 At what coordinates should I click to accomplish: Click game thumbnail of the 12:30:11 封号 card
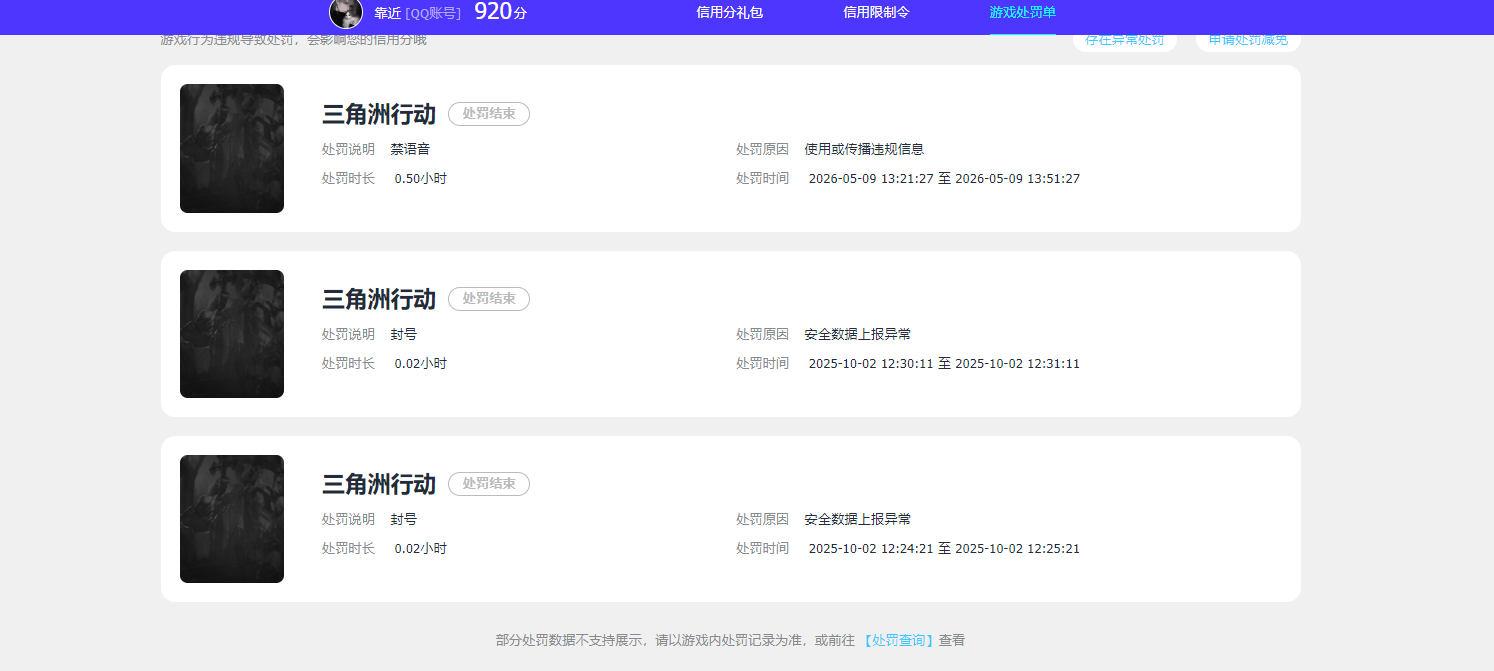click(232, 334)
